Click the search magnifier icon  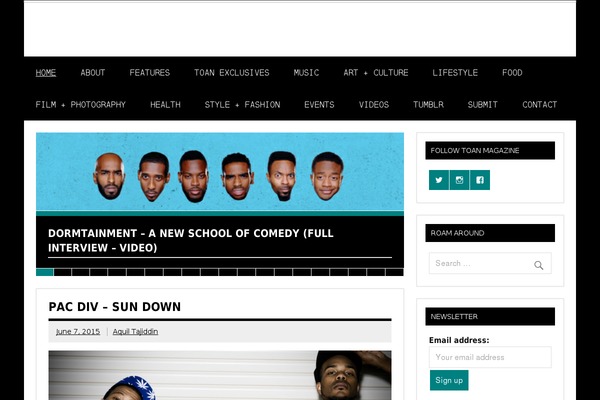(538, 265)
